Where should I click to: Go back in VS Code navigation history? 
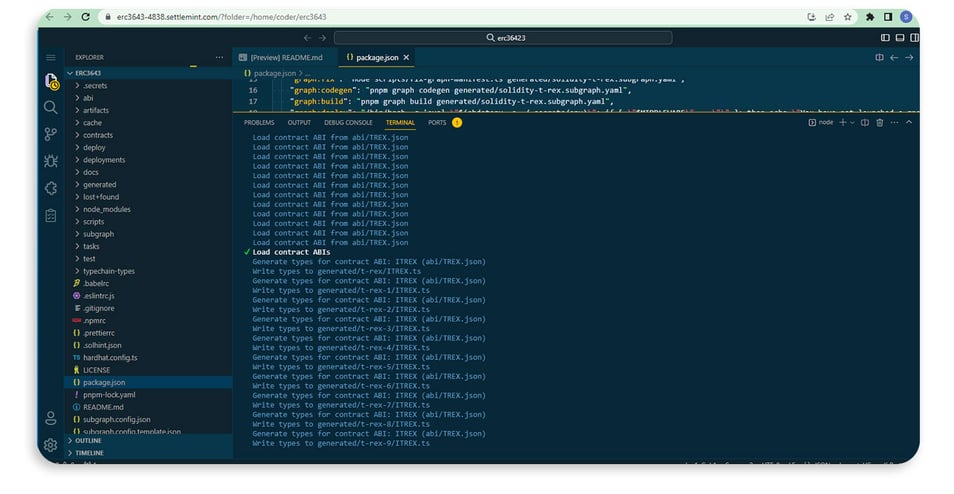coord(307,38)
